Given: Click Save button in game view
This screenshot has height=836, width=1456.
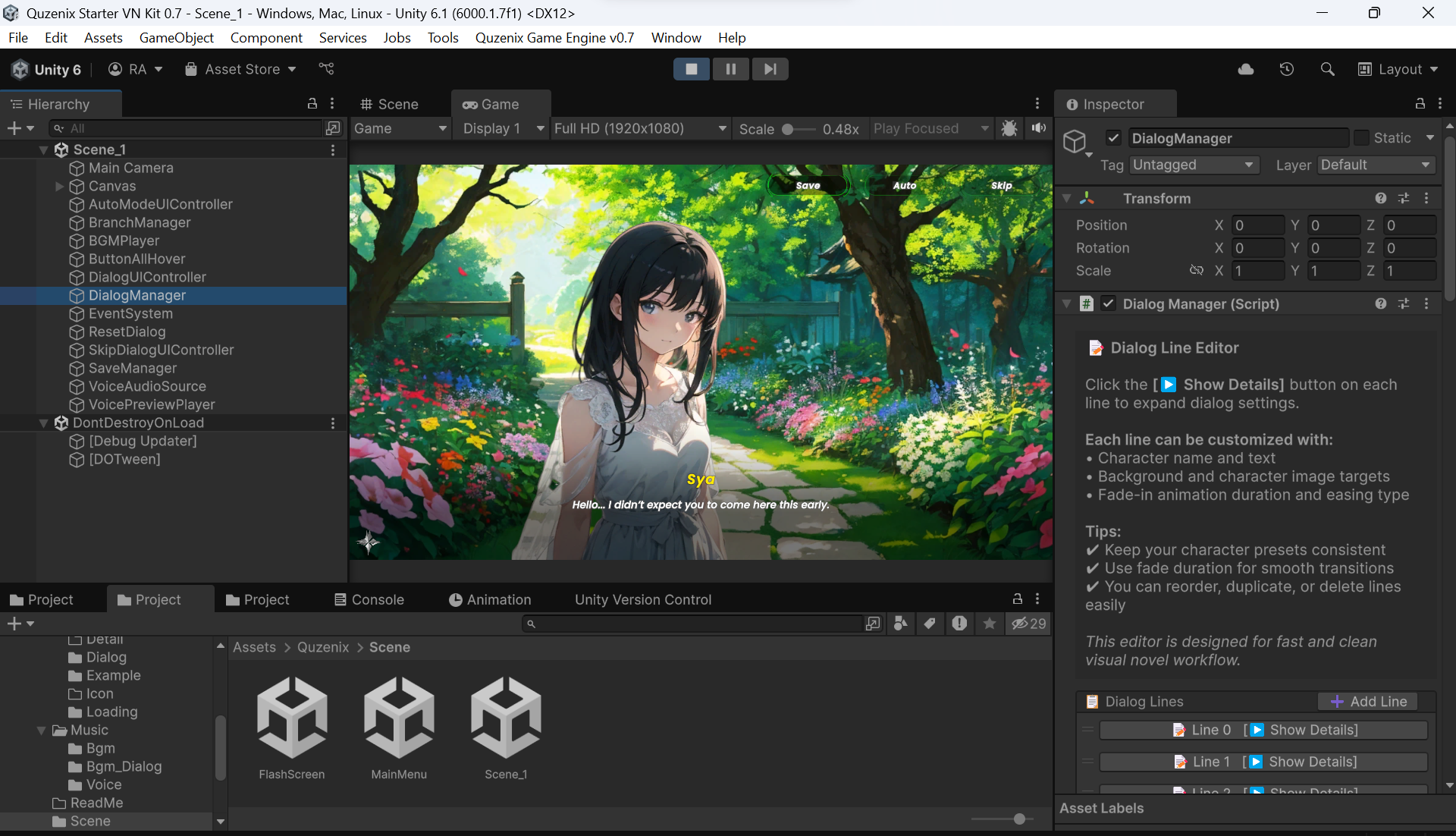Looking at the screenshot, I should tap(808, 185).
